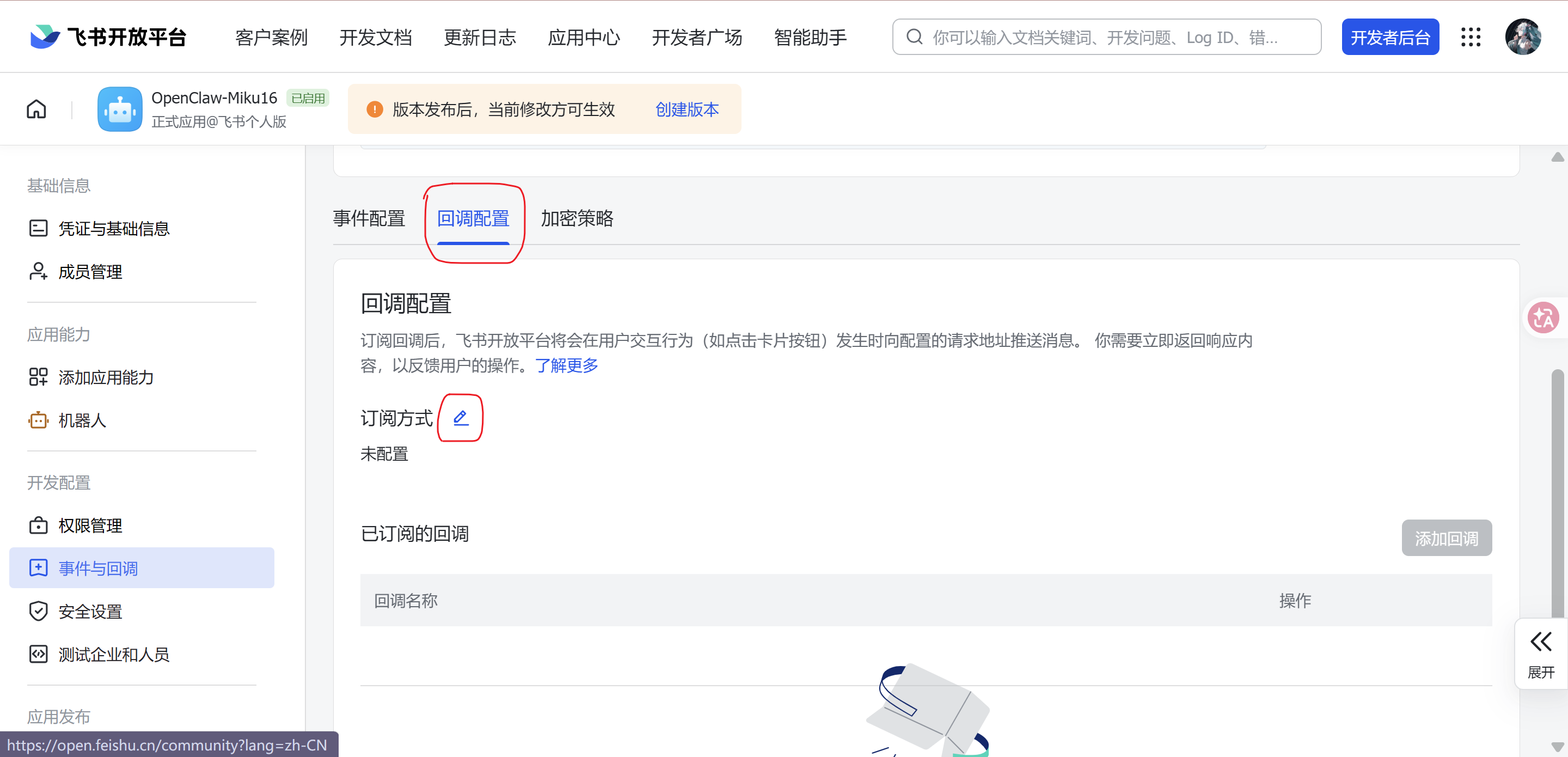Click the scrollbar down arrow
This screenshot has height=757, width=1568.
1557,746
